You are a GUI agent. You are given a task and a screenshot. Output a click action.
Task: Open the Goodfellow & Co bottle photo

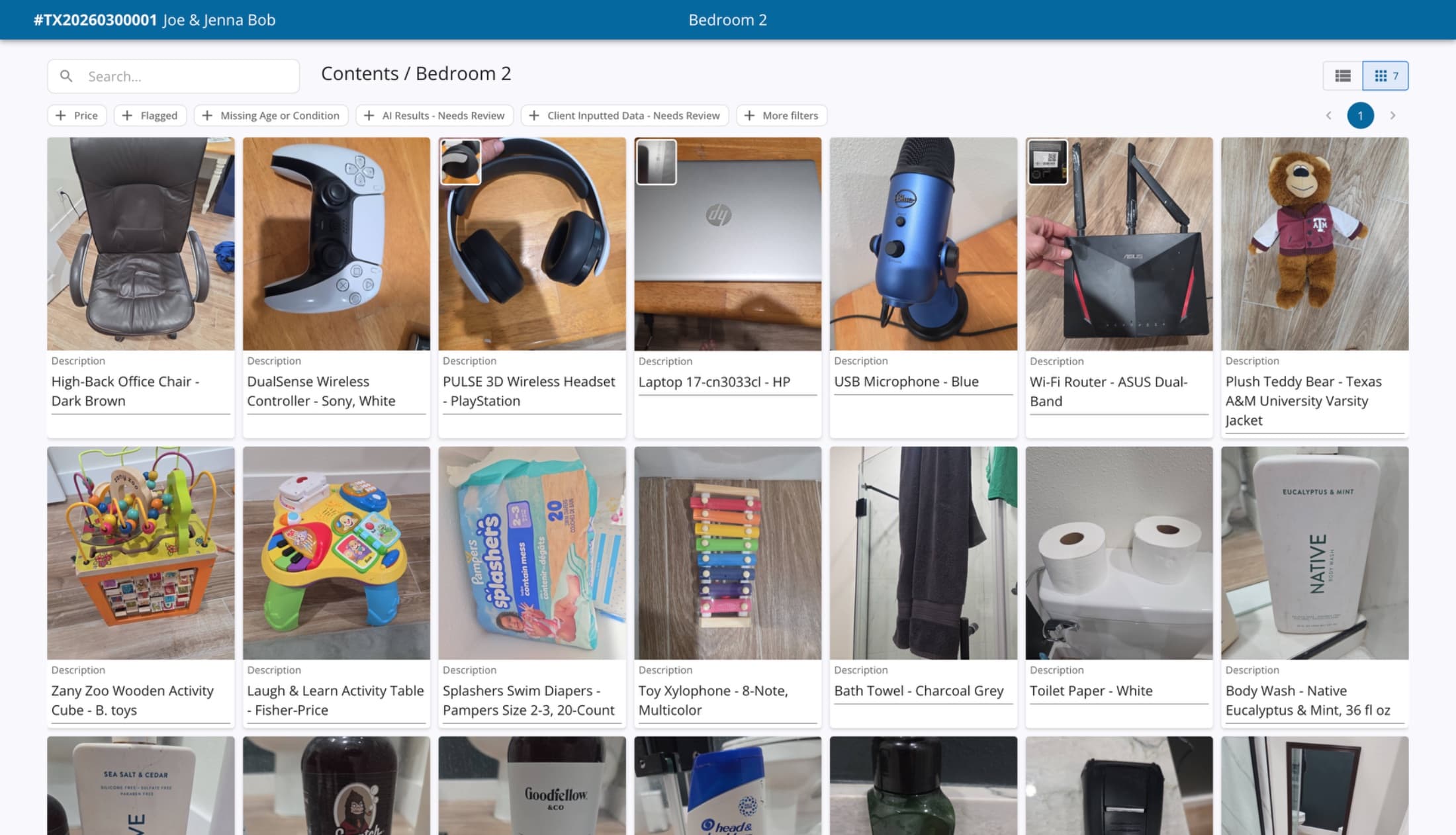pos(532,786)
